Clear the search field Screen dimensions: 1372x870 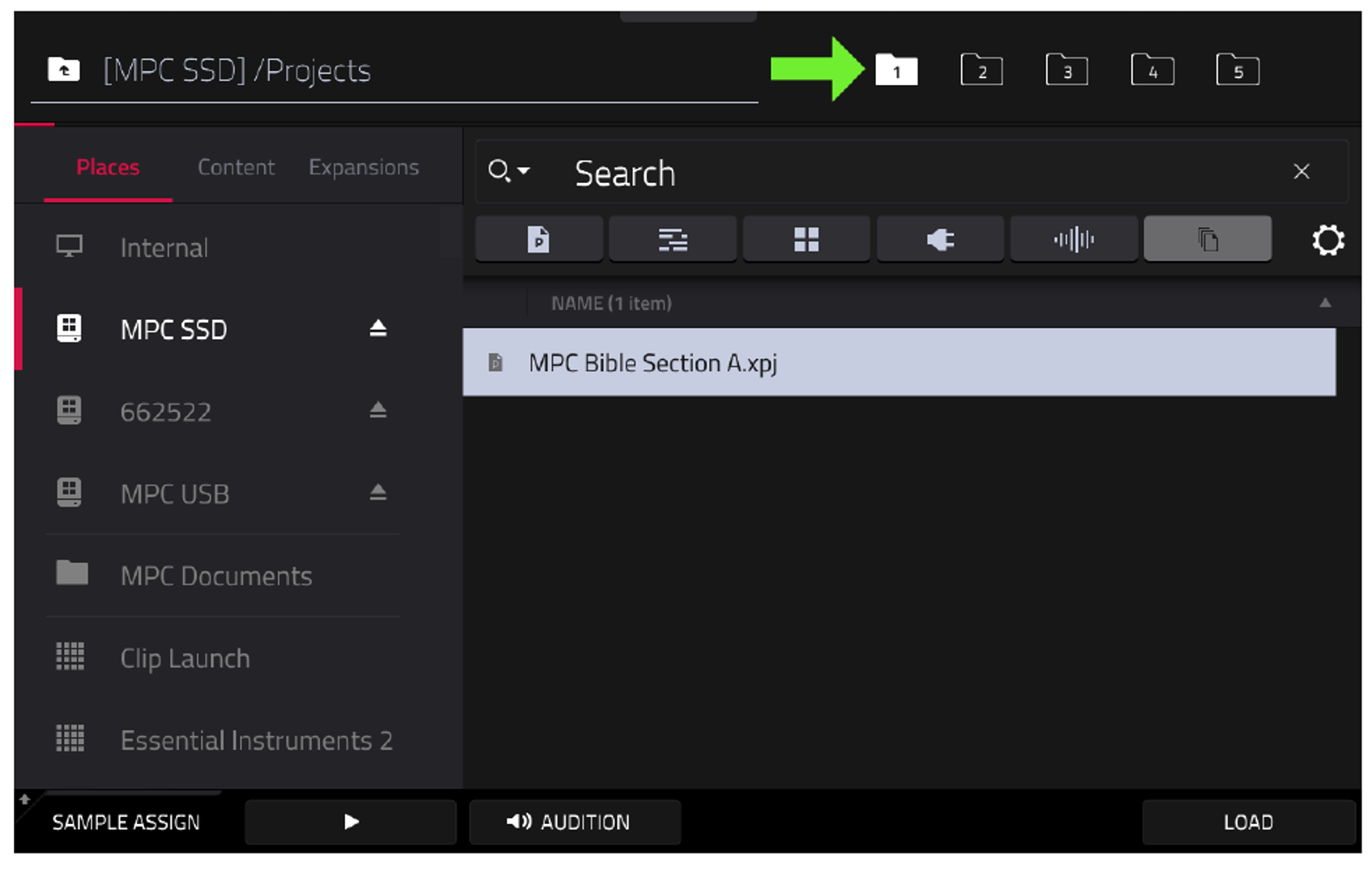click(x=1301, y=172)
